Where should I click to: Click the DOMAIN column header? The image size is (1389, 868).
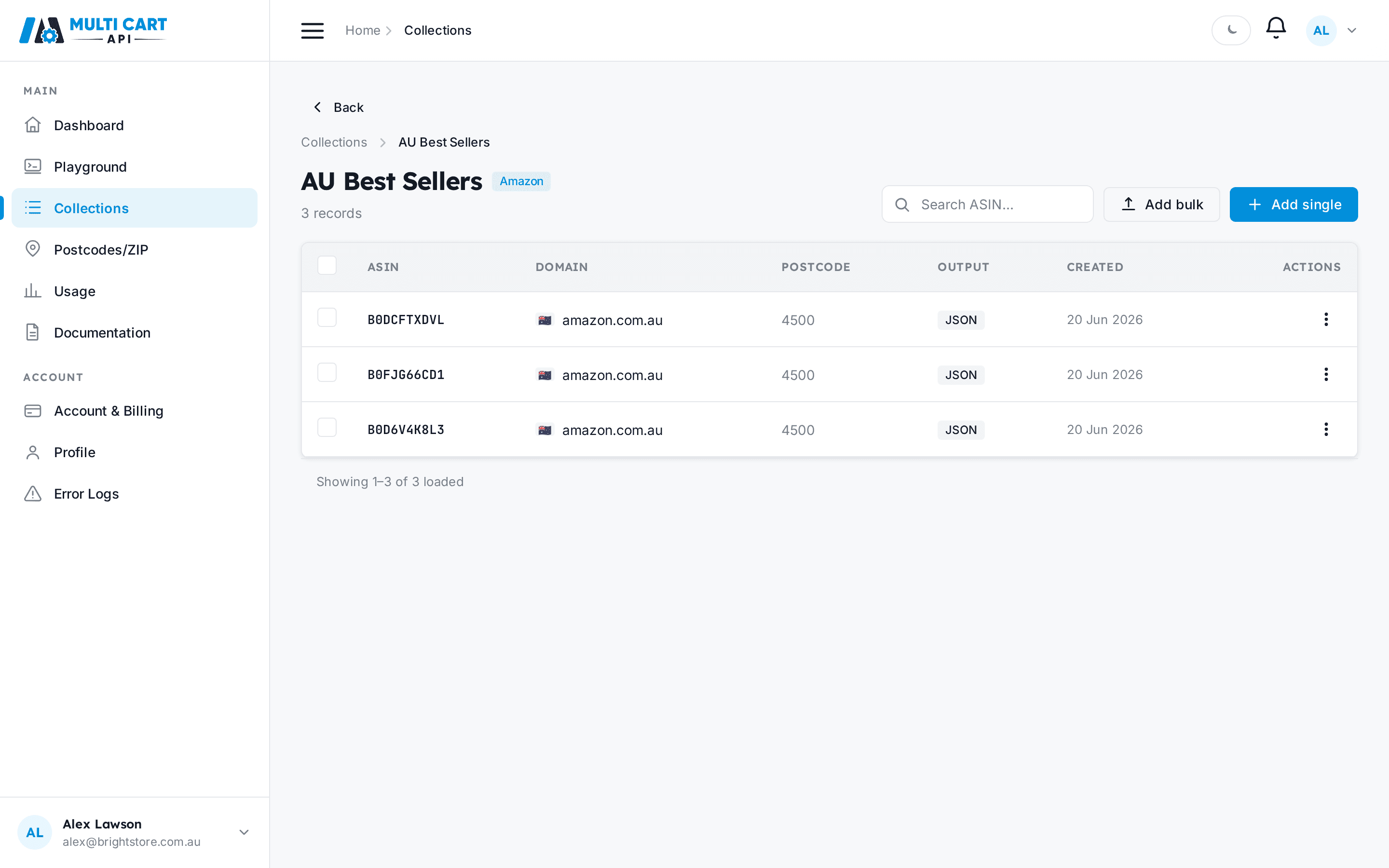(x=561, y=267)
